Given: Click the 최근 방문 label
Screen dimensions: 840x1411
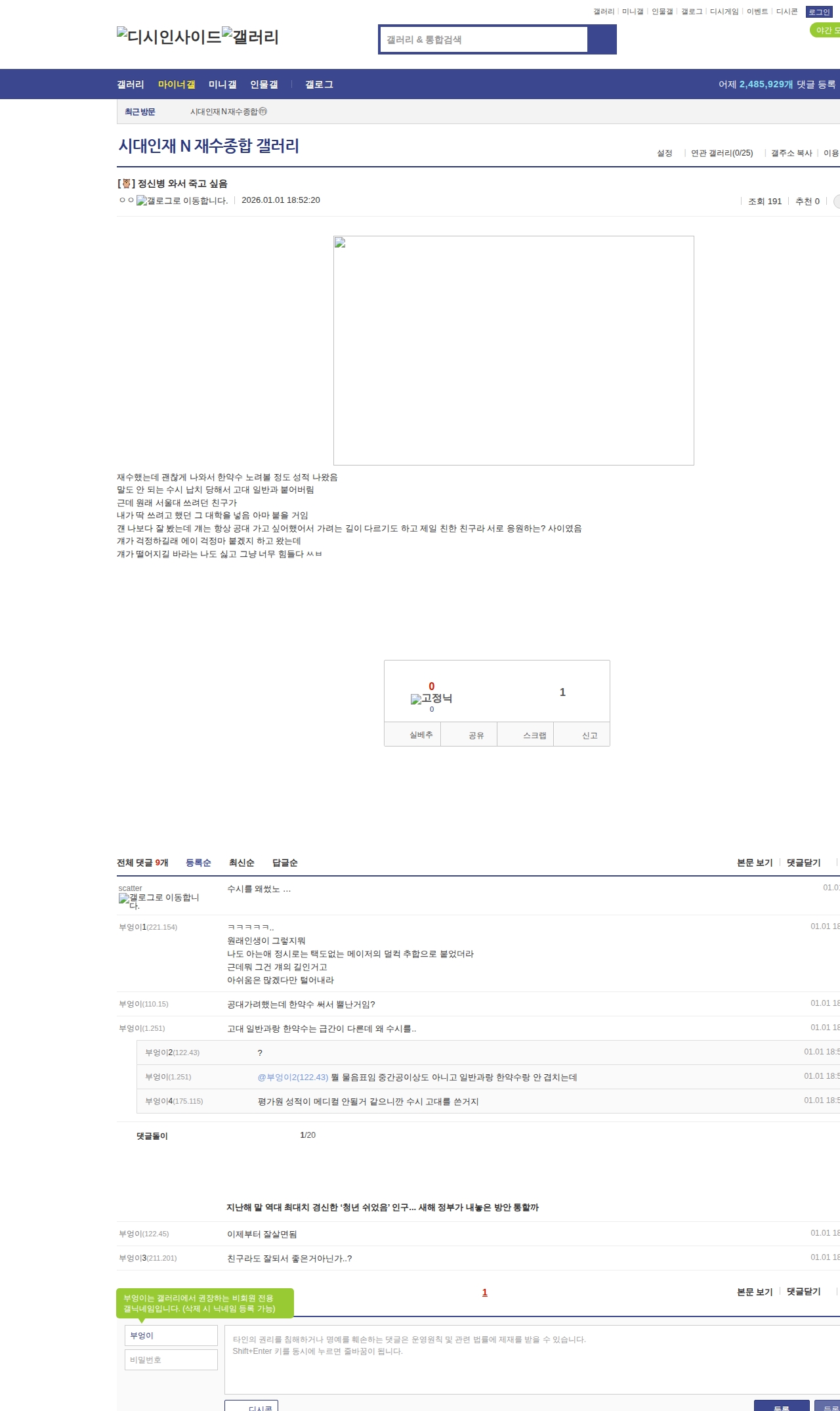Looking at the screenshot, I should coord(140,112).
